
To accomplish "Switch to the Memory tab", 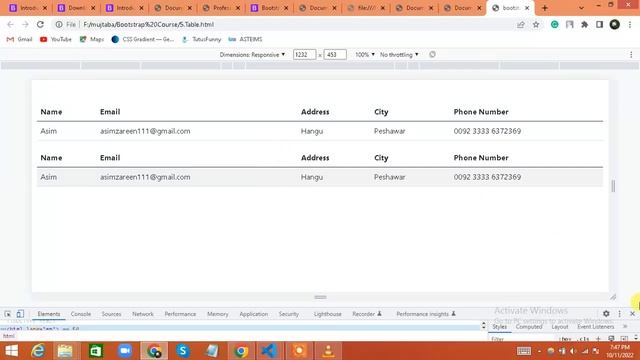I will point(218,314).
